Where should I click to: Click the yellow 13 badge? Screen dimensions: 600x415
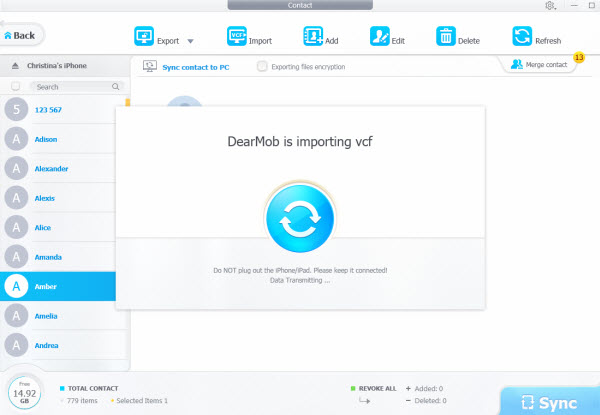click(579, 57)
